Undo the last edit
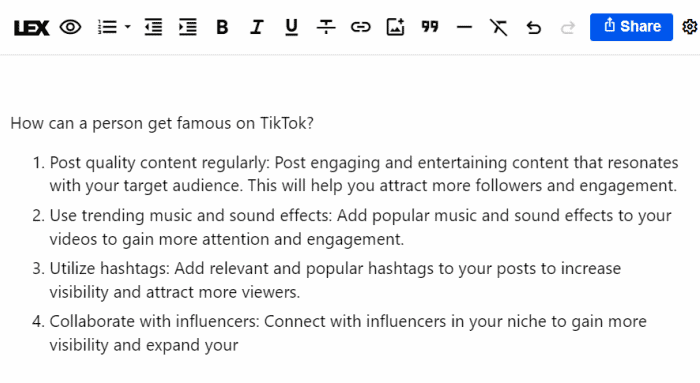Screen dimensions: 700x383 [533, 28]
